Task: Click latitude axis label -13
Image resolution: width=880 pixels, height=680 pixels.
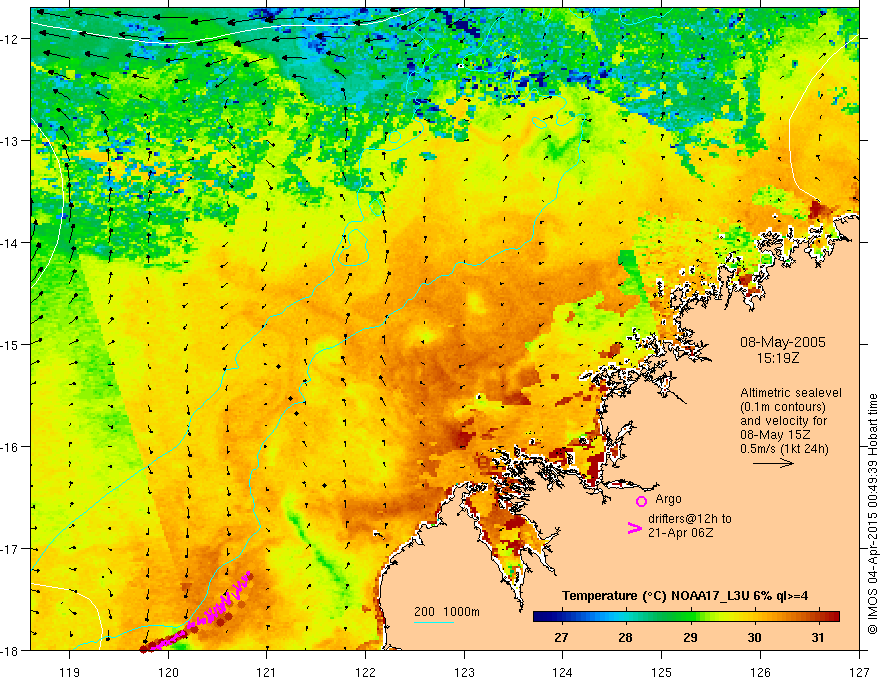Action: (11, 141)
